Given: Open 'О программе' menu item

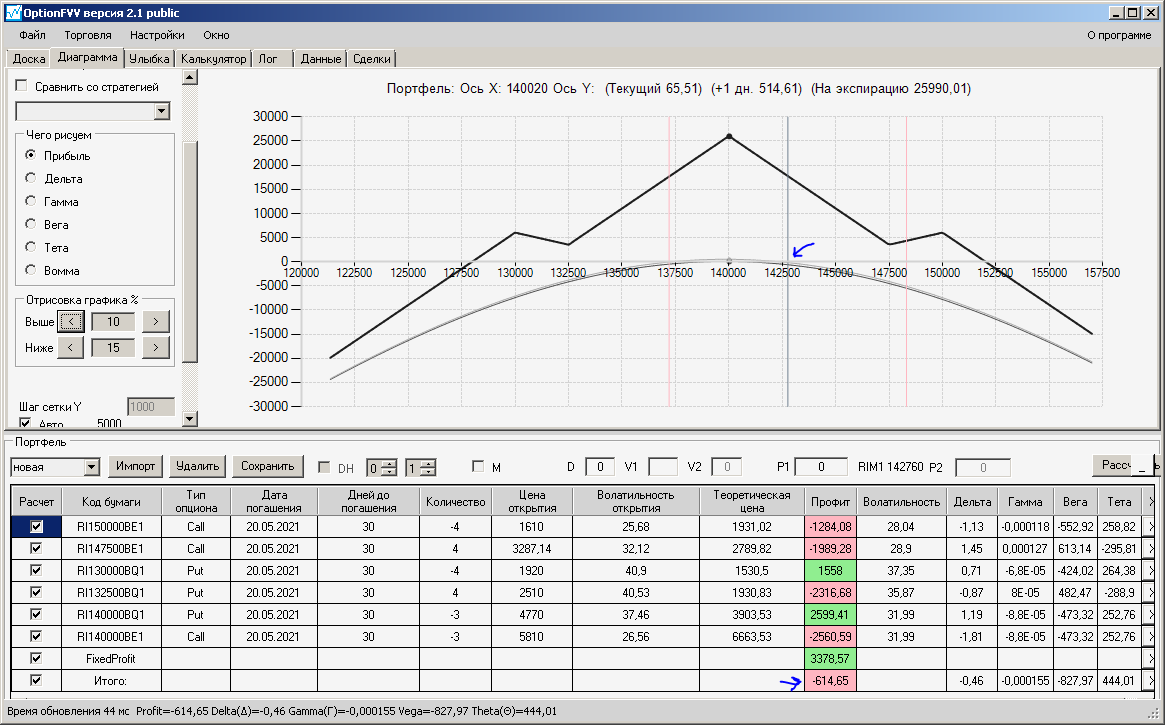Looking at the screenshot, I should pyautogui.click(x=1119, y=35).
